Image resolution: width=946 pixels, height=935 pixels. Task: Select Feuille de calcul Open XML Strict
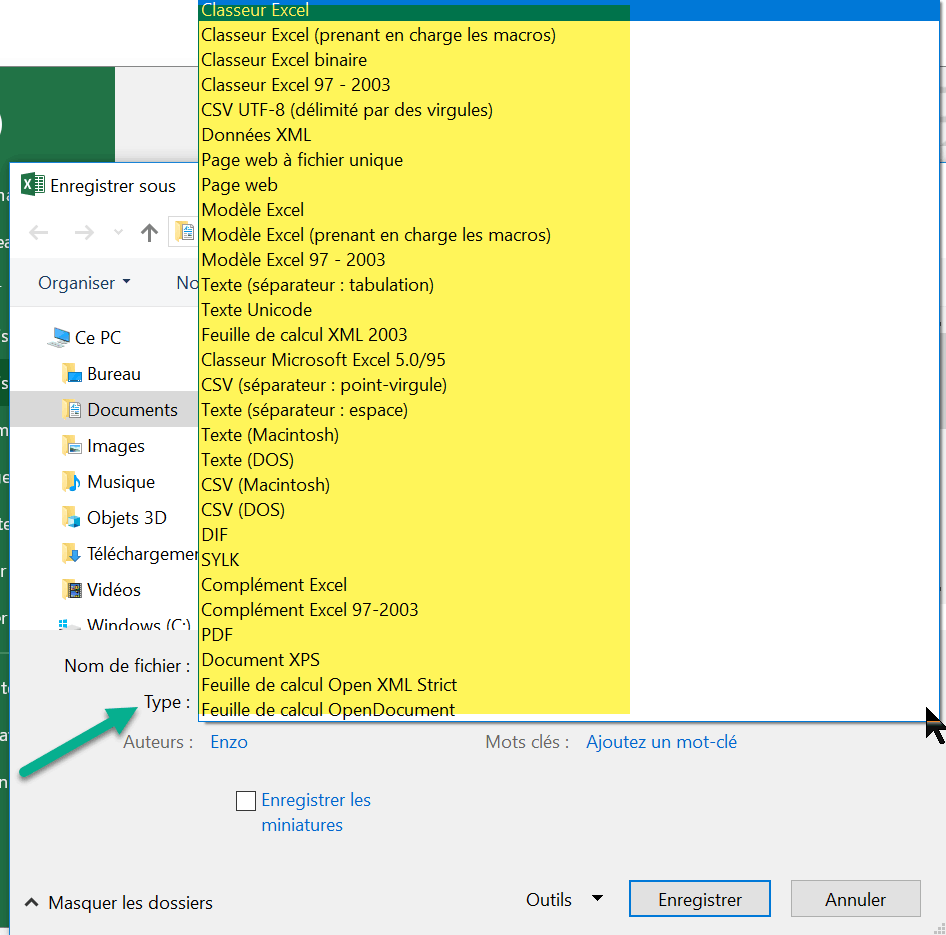(x=568, y=685)
